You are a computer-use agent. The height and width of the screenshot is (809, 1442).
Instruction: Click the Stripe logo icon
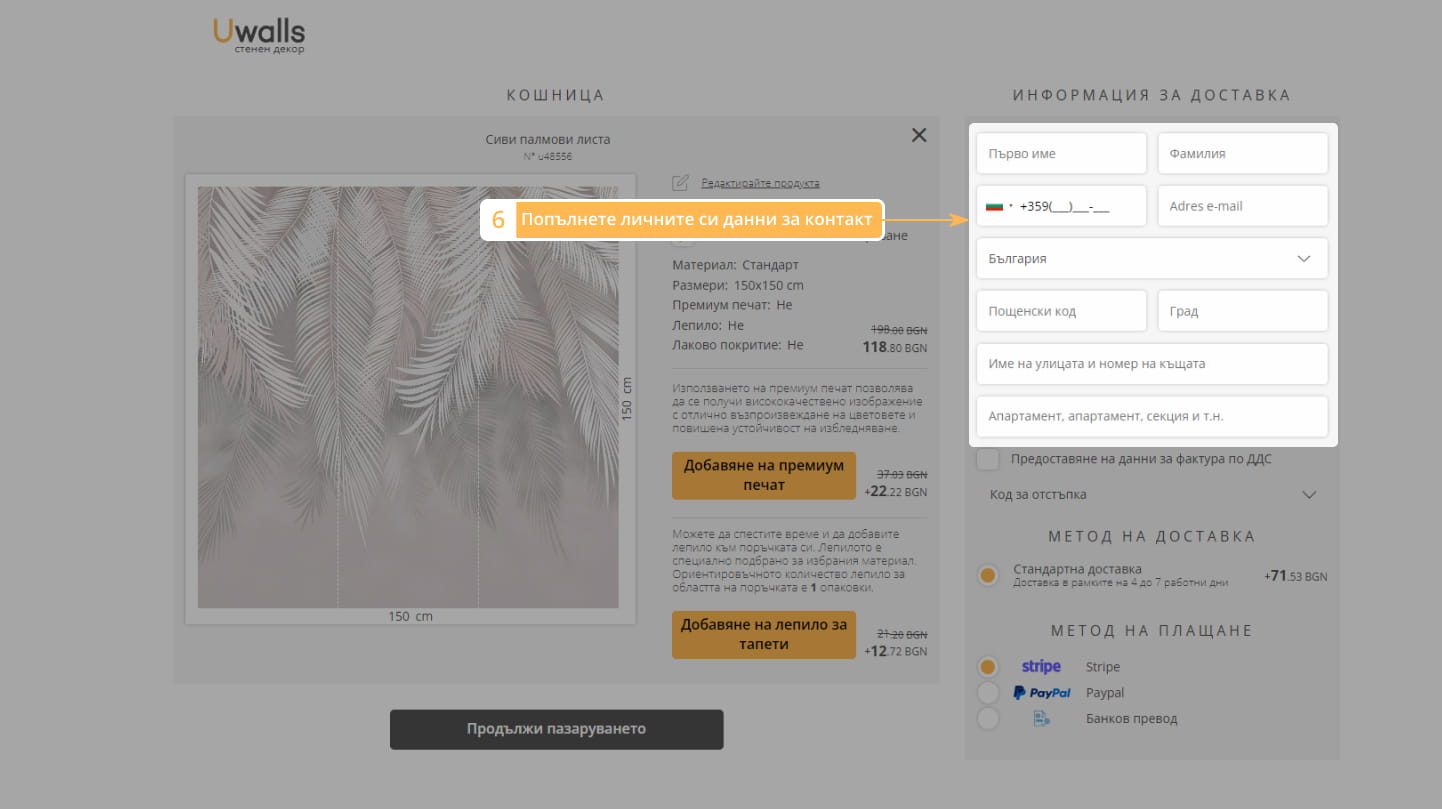(x=1041, y=667)
